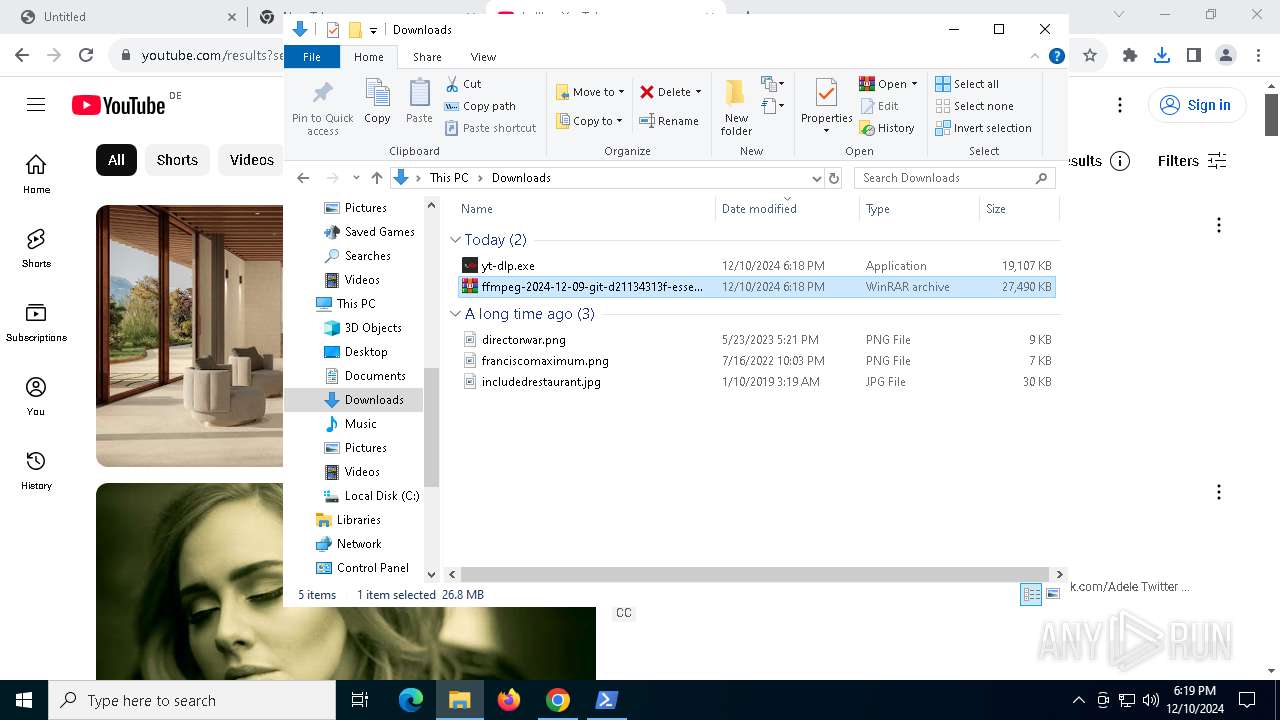Click Pin to Quick access icon
Screen dimensions: 1280x720
pos(322,107)
